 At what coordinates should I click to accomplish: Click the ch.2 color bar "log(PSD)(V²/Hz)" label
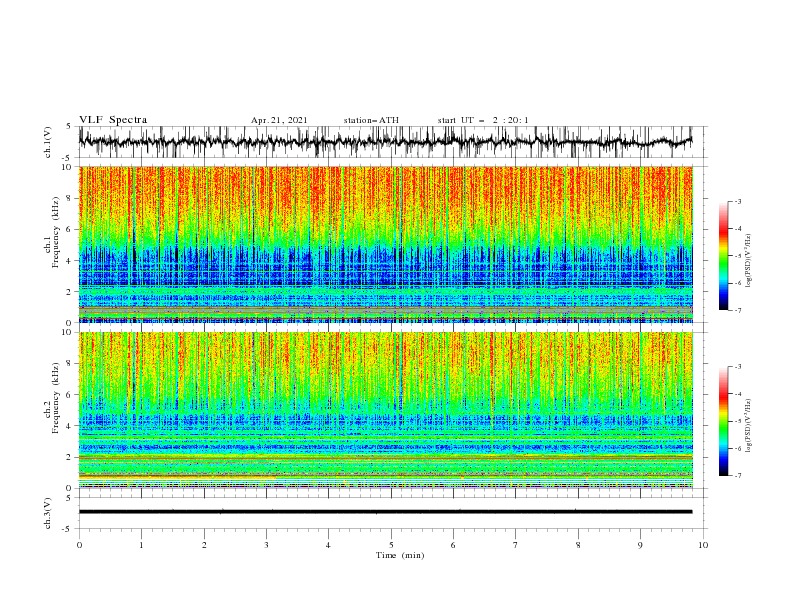click(x=748, y=426)
